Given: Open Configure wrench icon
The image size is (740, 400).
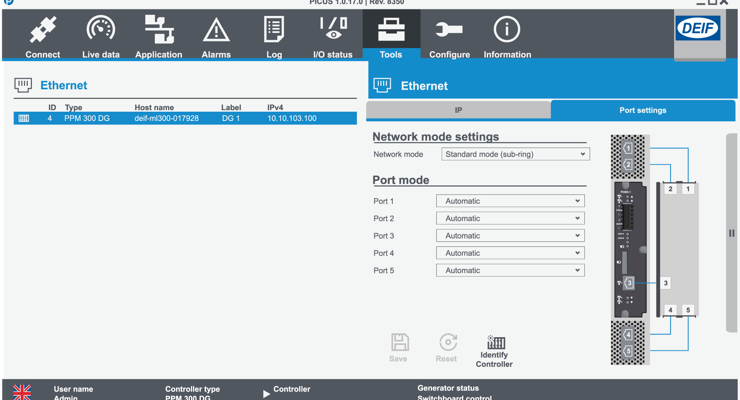Looking at the screenshot, I should [449, 33].
